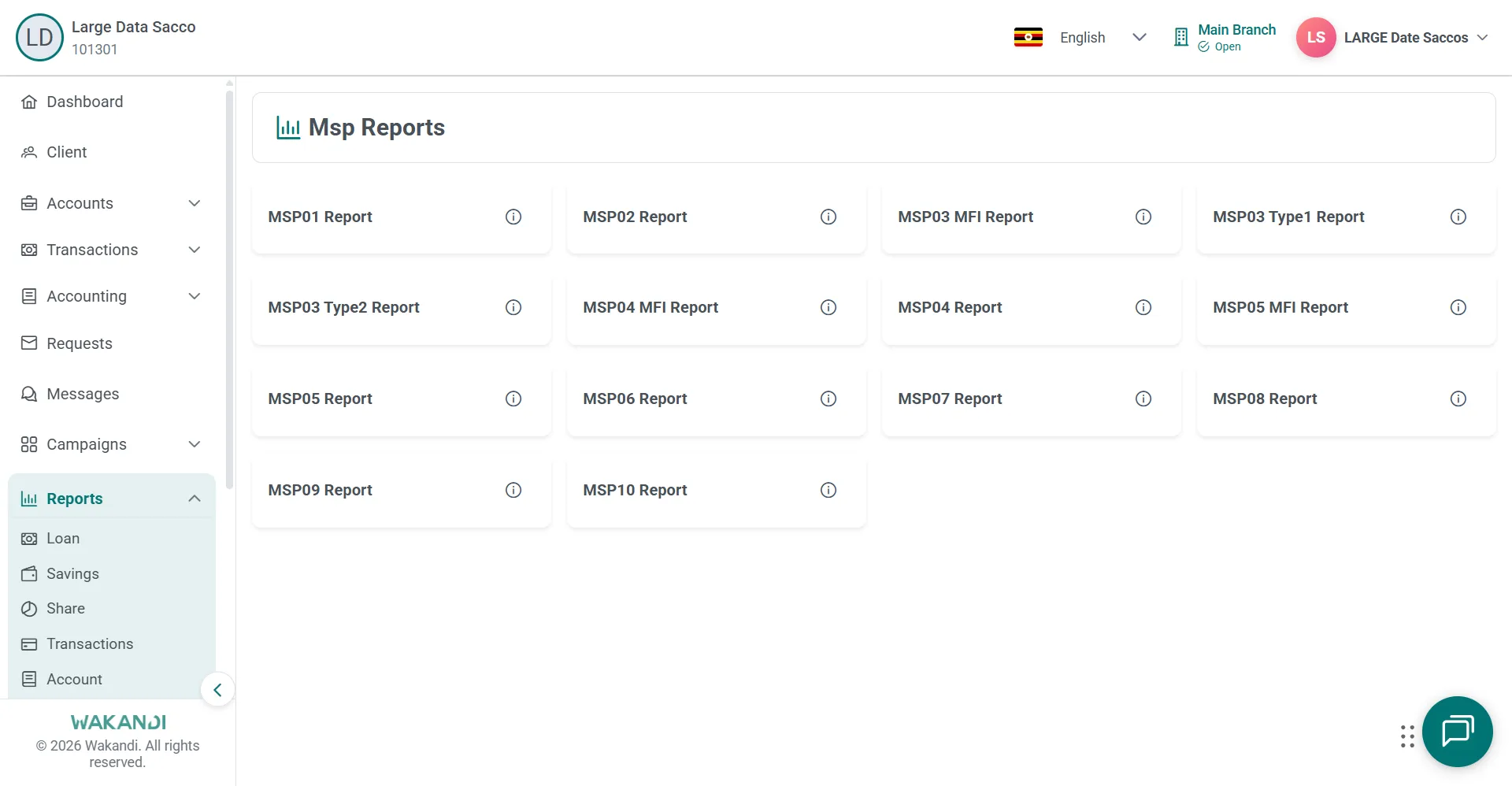Expand the Campaigns menu chevron

pyautogui.click(x=195, y=444)
